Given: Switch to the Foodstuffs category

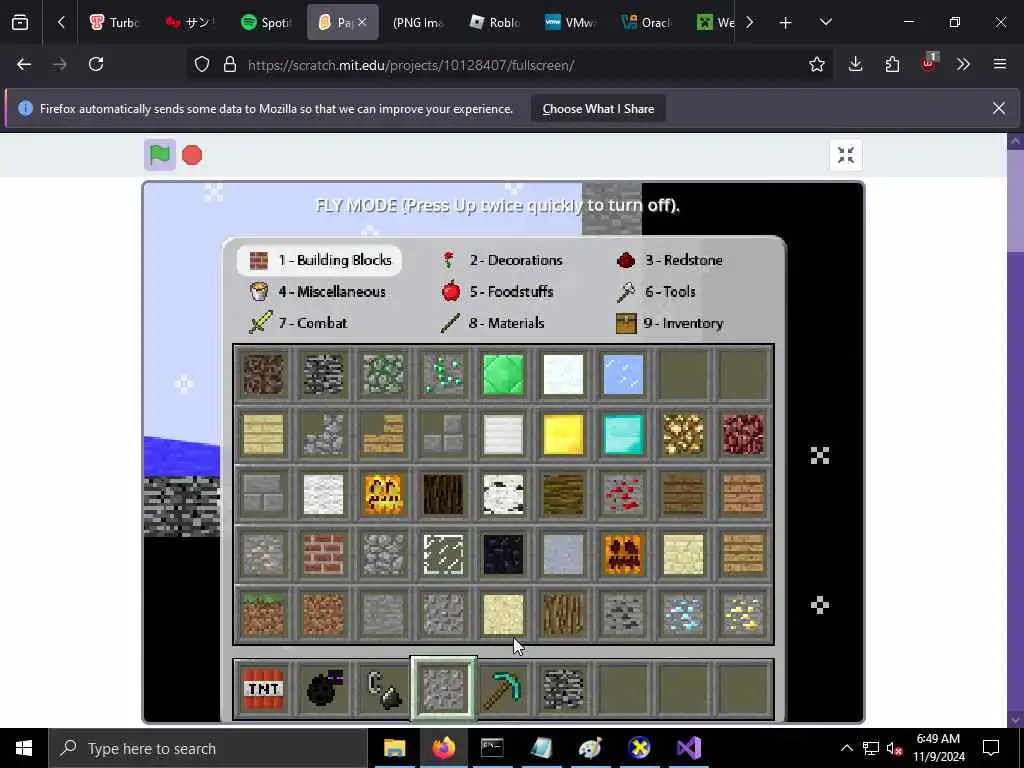Looking at the screenshot, I should pos(498,291).
